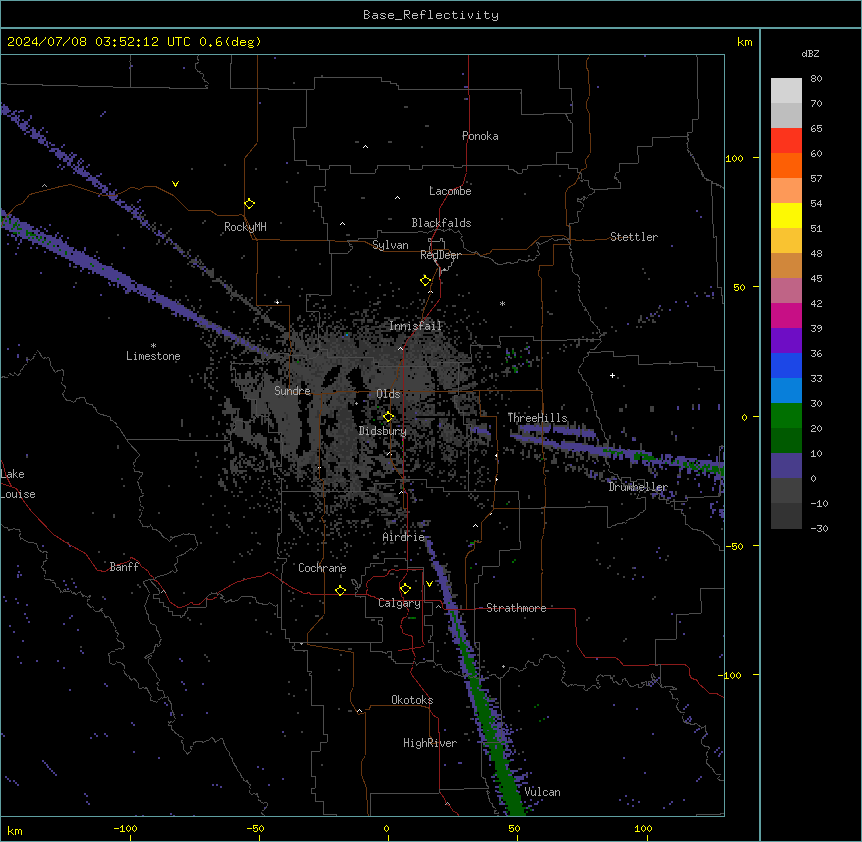
Task: Select the Ponoka city label
Action: point(480,136)
